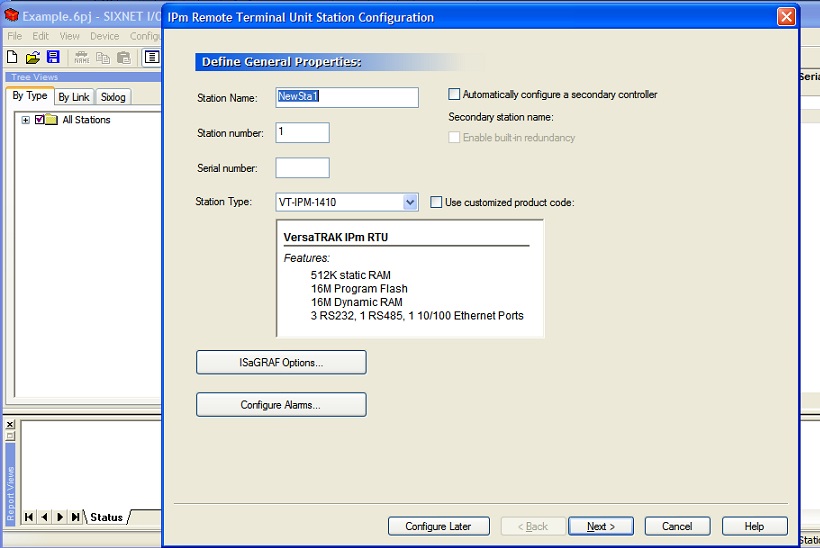Close the Report Views pane
820x548 pixels.
click(x=10, y=424)
